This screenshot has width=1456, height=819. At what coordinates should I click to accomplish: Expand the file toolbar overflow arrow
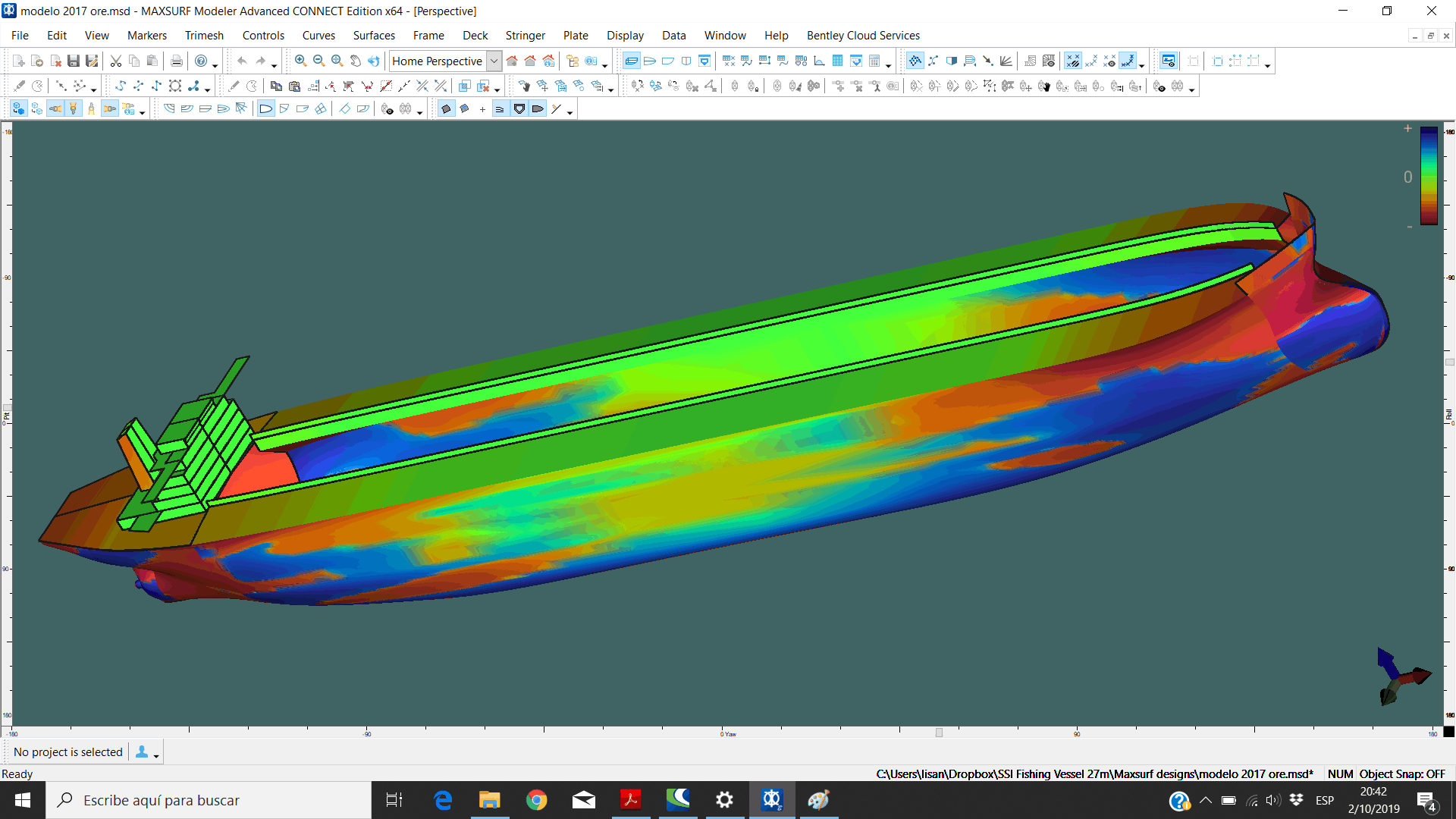pos(215,65)
